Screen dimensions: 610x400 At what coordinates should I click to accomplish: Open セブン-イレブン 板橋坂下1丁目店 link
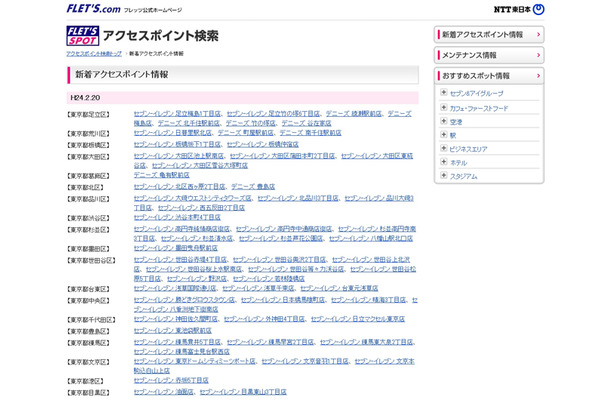[177, 144]
